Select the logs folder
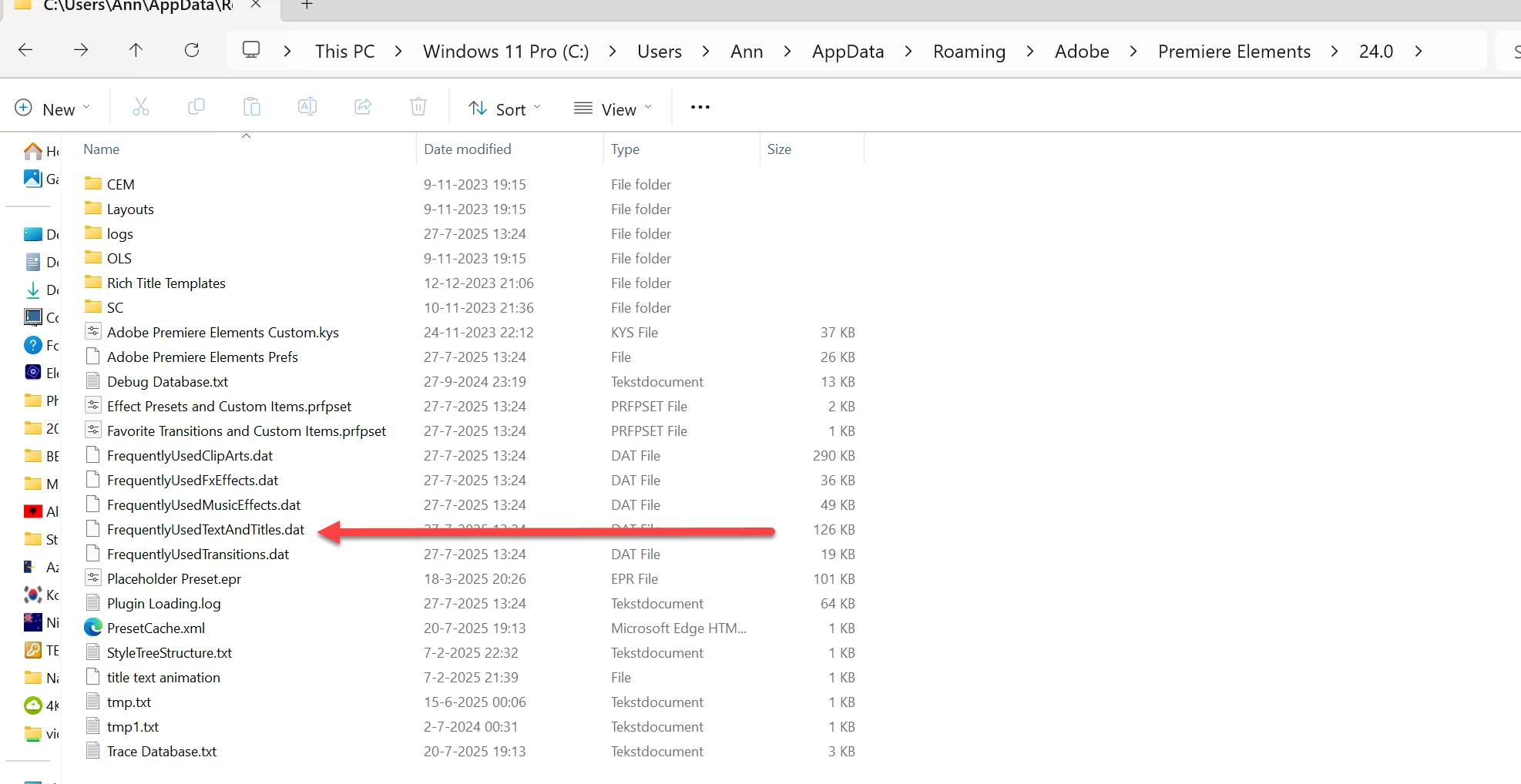1521x784 pixels. pyautogui.click(x=120, y=233)
